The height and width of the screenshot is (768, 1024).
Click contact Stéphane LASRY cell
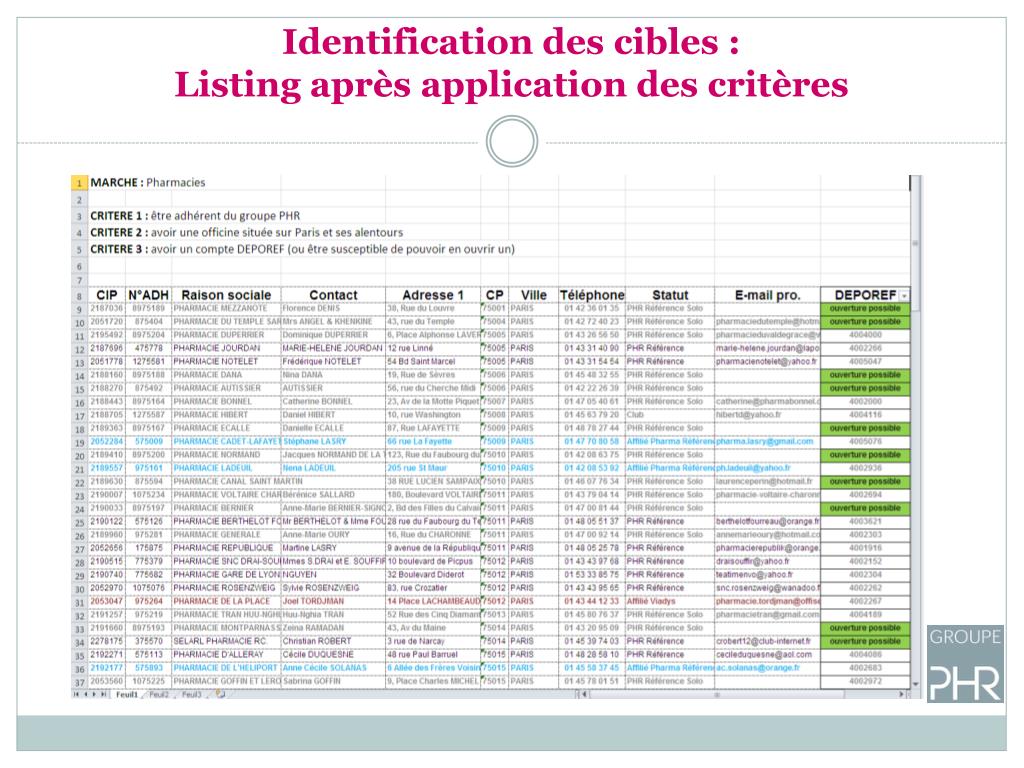point(333,441)
